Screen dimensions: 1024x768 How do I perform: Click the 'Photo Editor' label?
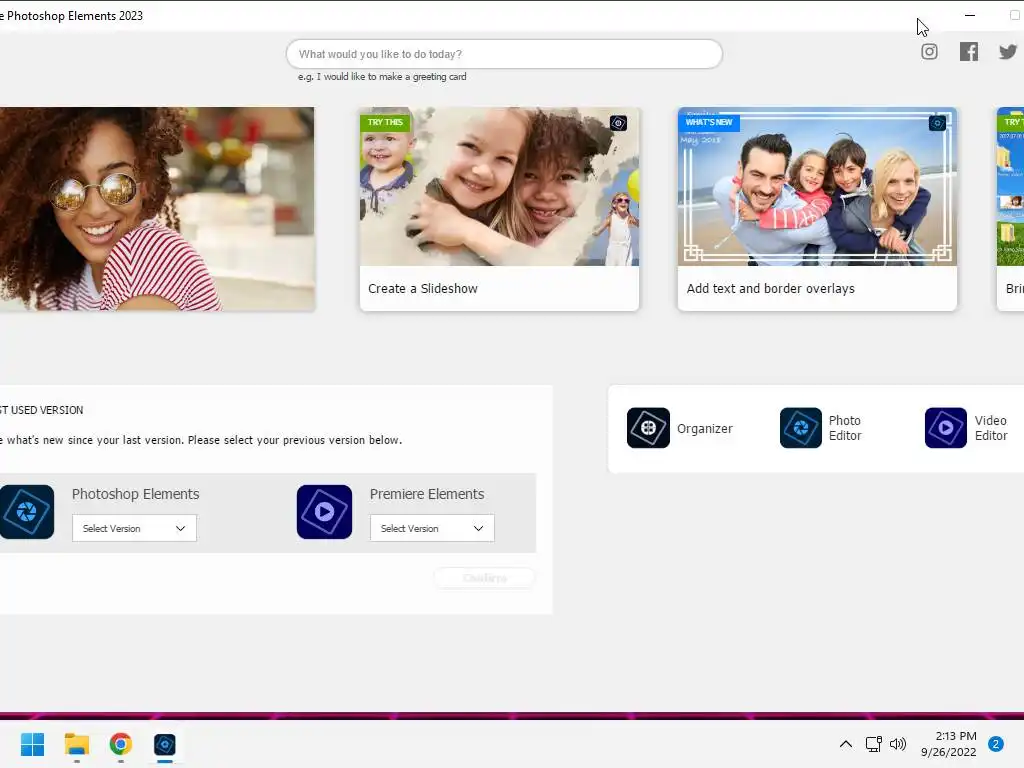click(x=845, y=428)
